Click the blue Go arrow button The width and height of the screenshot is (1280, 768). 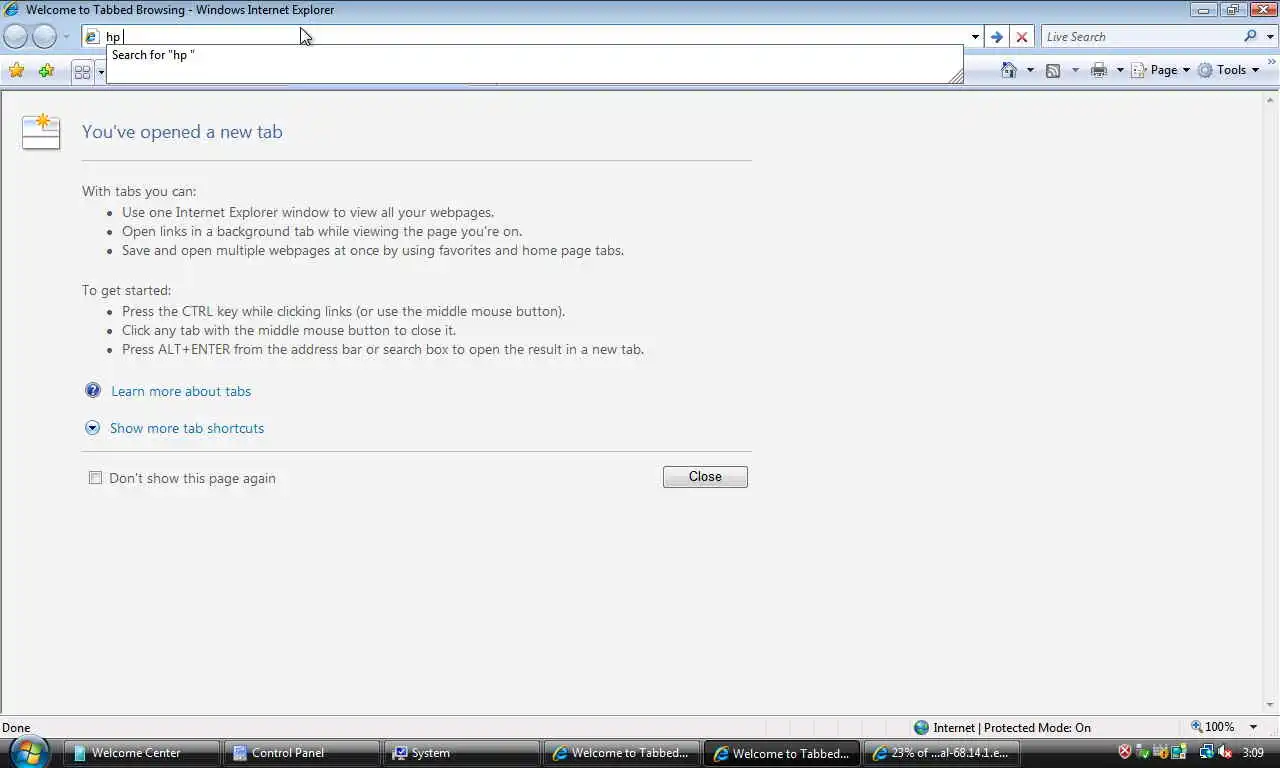click(x=996, y=37)
